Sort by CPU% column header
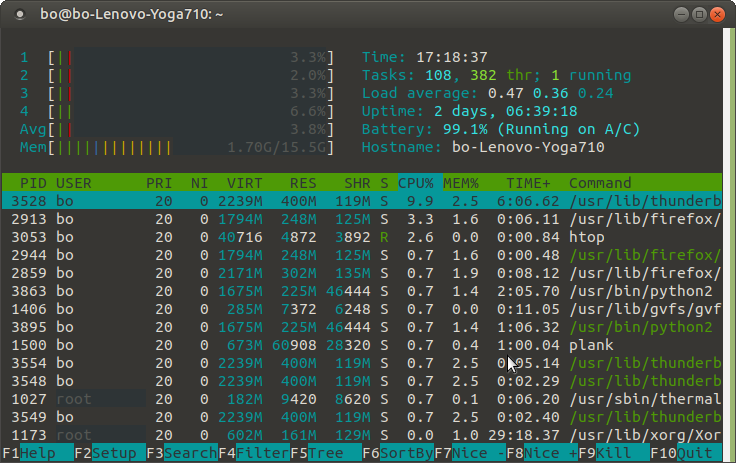 (416, 183)
